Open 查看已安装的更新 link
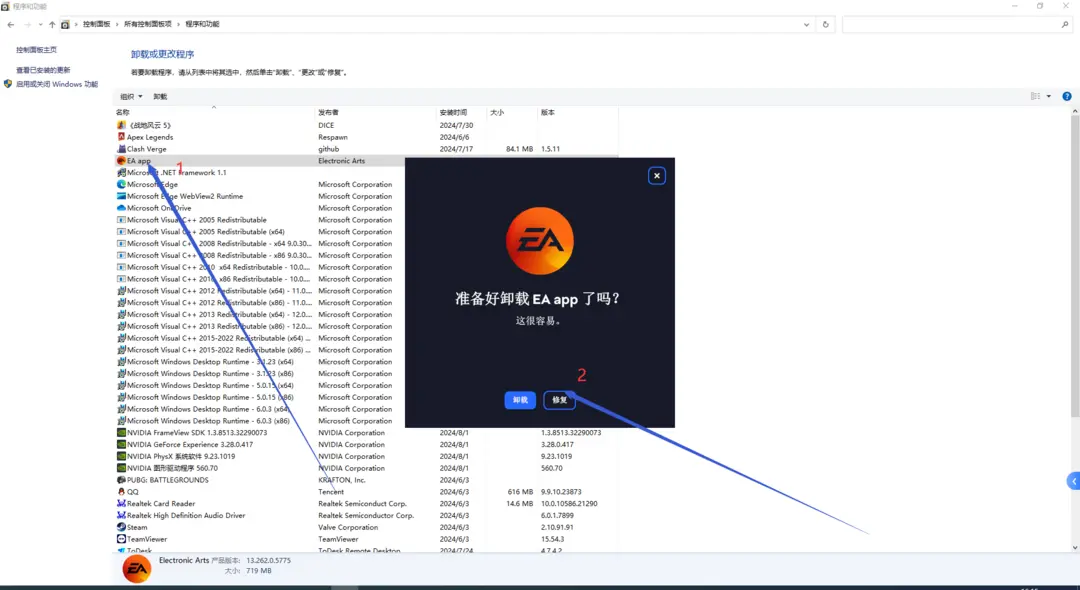Screen dimensions: 1080x590 click(43, 70)
